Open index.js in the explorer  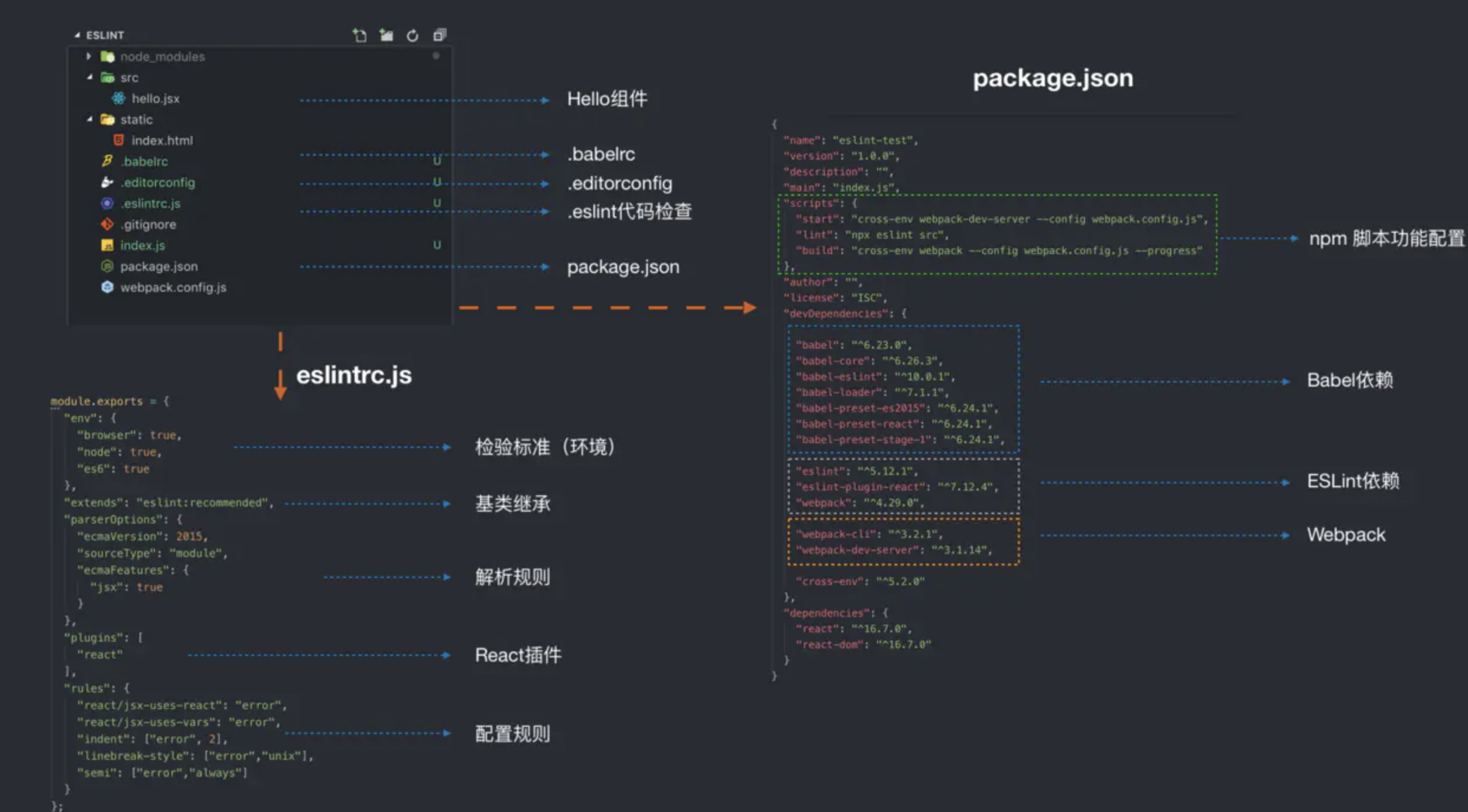coord(142,246)
